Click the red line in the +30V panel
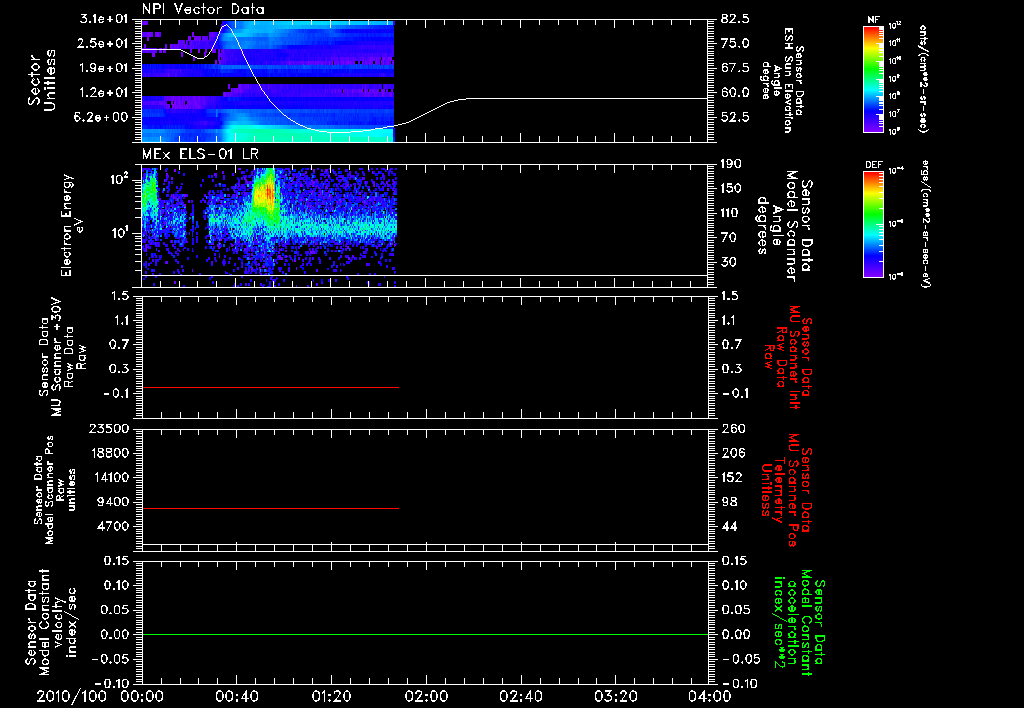The width and height of the screenshot is (1024, 708). (x=270, y=387)
